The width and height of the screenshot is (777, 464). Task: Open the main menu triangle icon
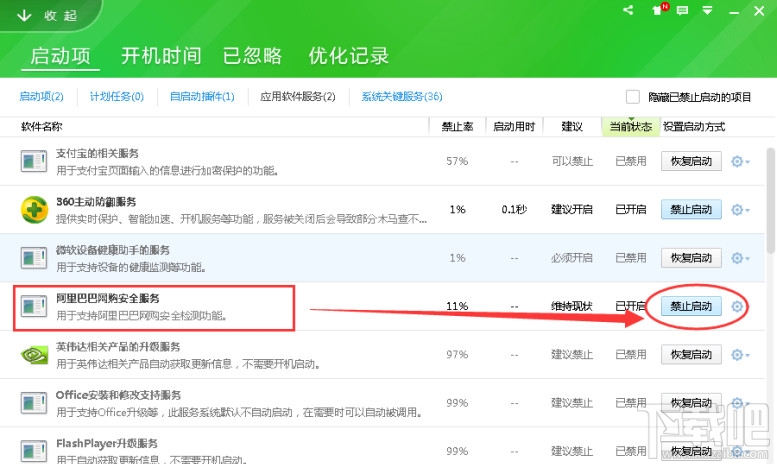click(x=708, y=10)
